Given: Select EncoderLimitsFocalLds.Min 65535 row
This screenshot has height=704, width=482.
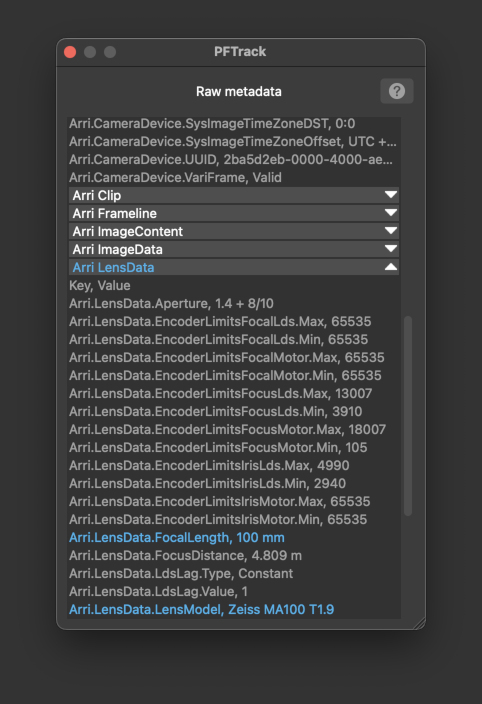Looking at the screenshot, I should click(x=234, y=339).
